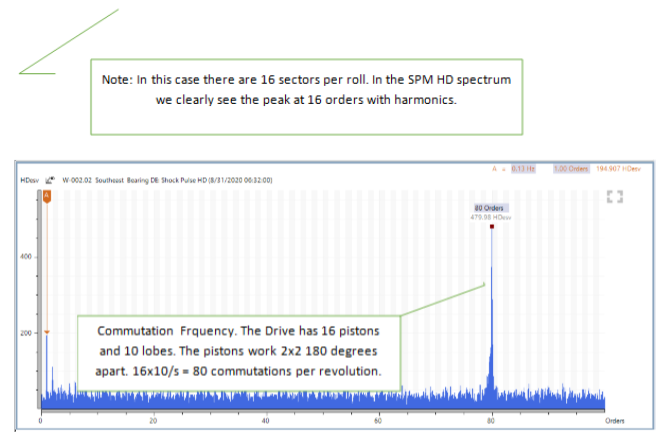Click the 194.907 HDesv cursor value
662x438 pixels.
pyautogui.click(x=616, y=170)
